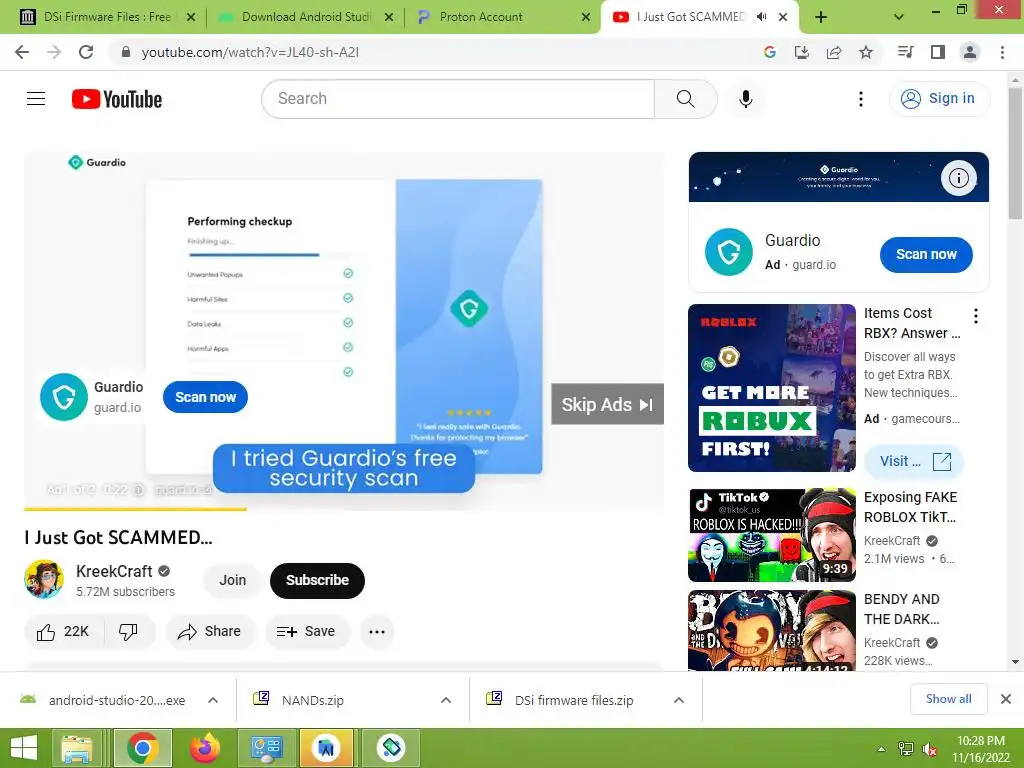Click the address bar URL
This screenshot has width=1024, height=768.
[250, 52]
